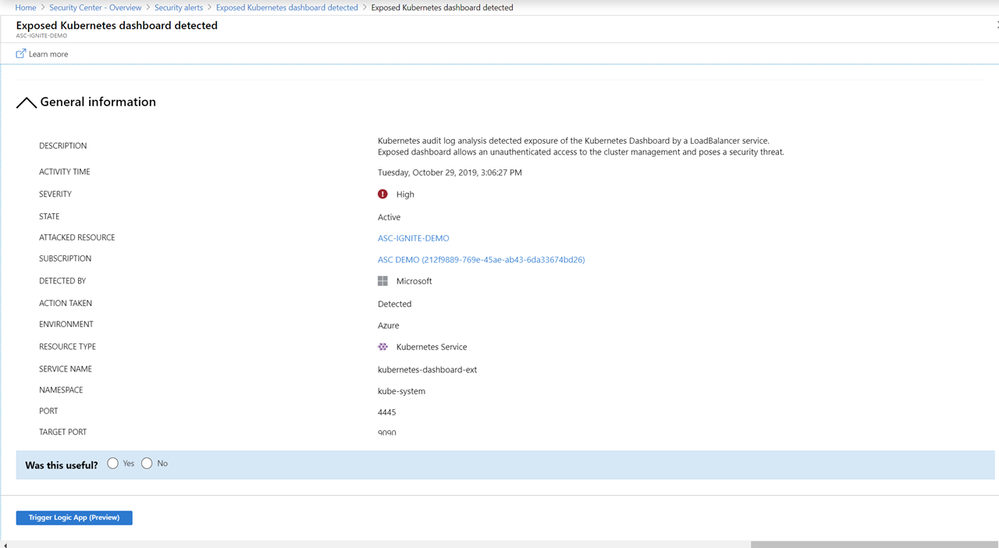The width and height of the screenshot is (999, 548).
Task: Click the Microsoft detected-by text
Action: (x=414, y=281)
